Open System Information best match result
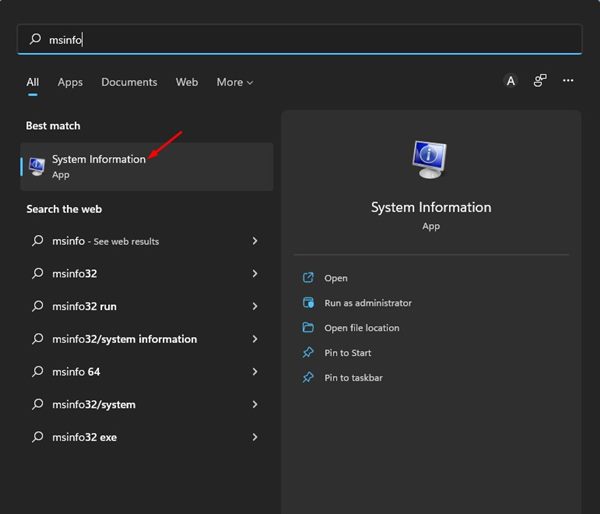This screenshot has height=514, width=600. tap(147, 166)
